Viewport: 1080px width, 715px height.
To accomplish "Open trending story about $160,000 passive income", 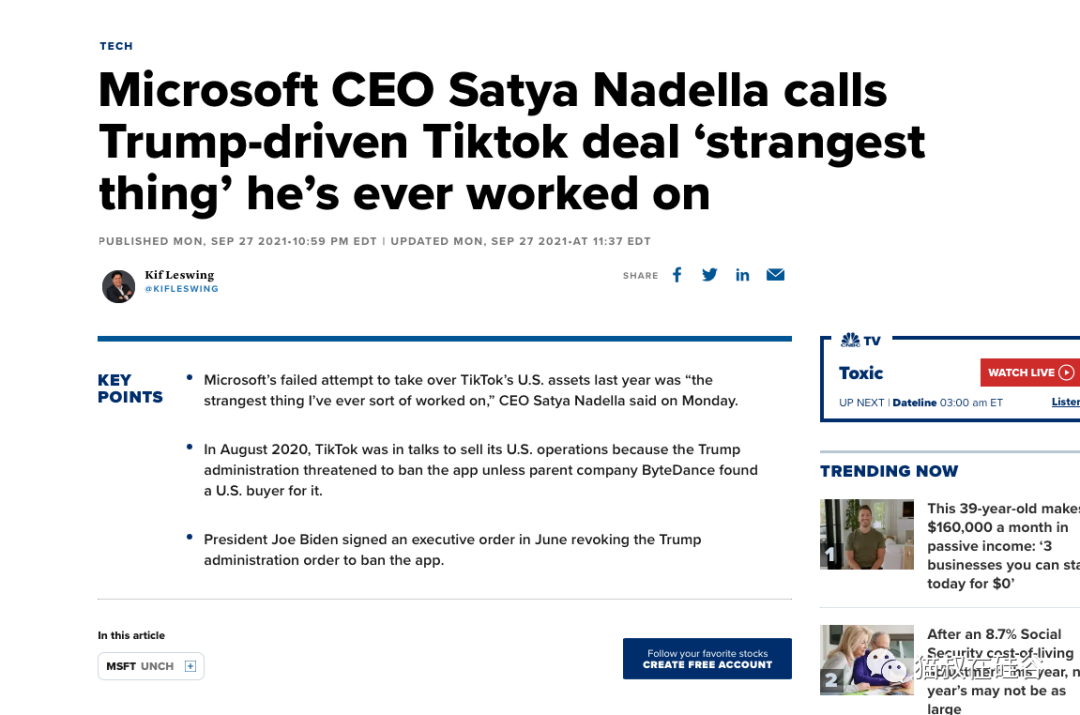I will (x=1002, y=545).
